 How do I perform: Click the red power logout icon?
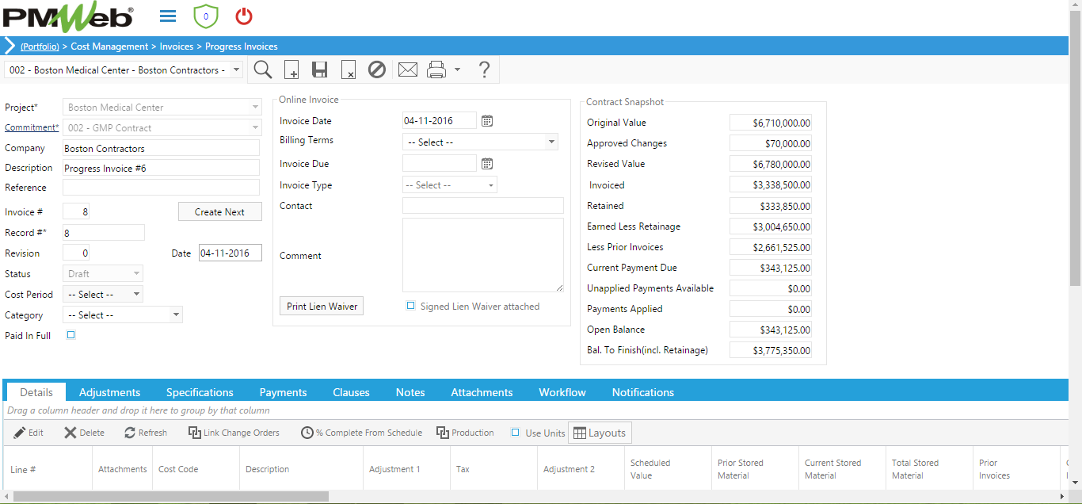pyautogui.click(x=244, y=16)
